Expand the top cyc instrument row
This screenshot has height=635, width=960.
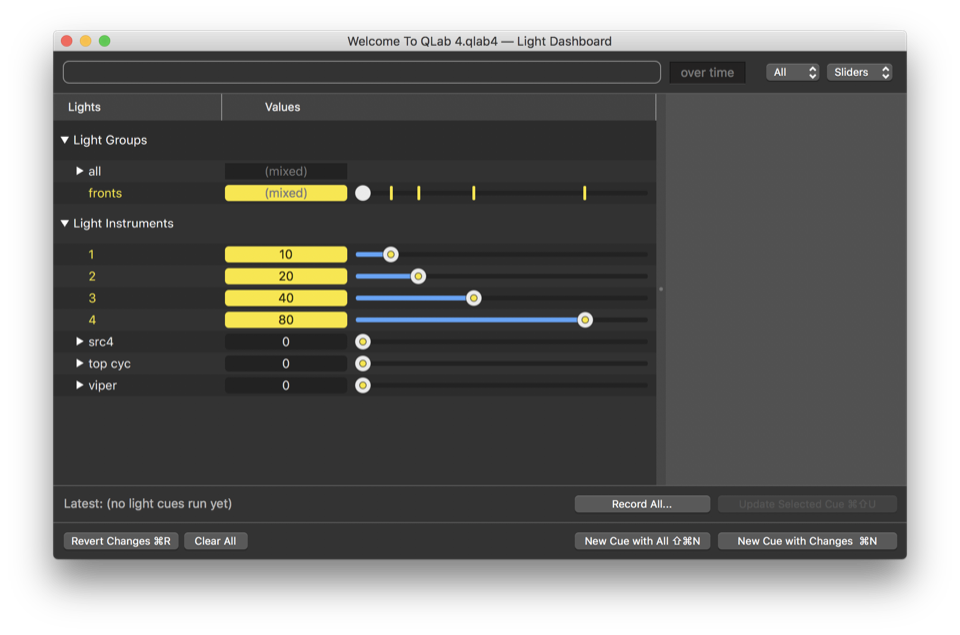[80, 364]
